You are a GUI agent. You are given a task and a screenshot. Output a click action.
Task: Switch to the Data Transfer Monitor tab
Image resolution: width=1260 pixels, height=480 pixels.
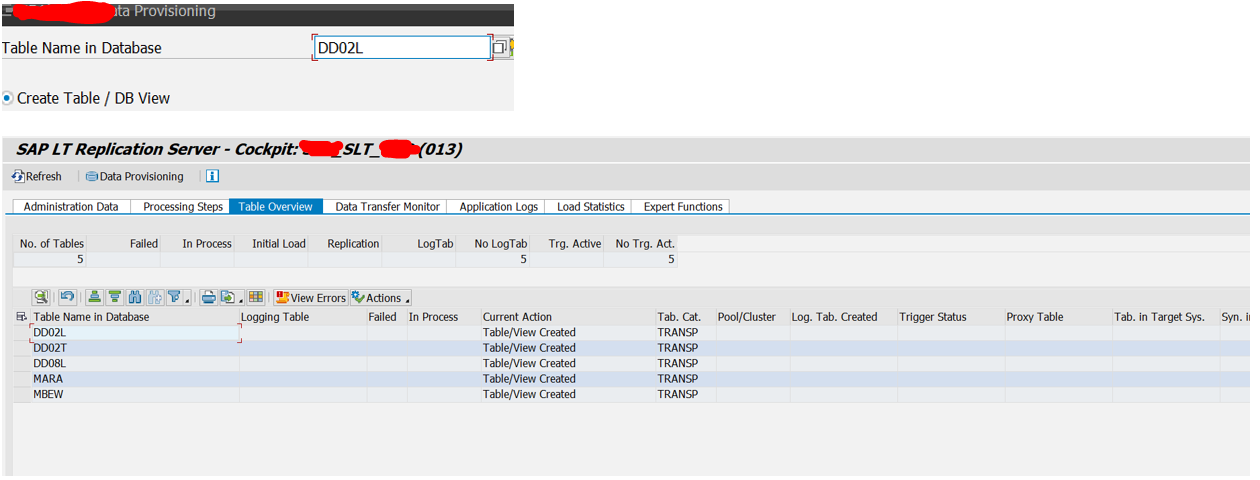[x=387, y=207]
